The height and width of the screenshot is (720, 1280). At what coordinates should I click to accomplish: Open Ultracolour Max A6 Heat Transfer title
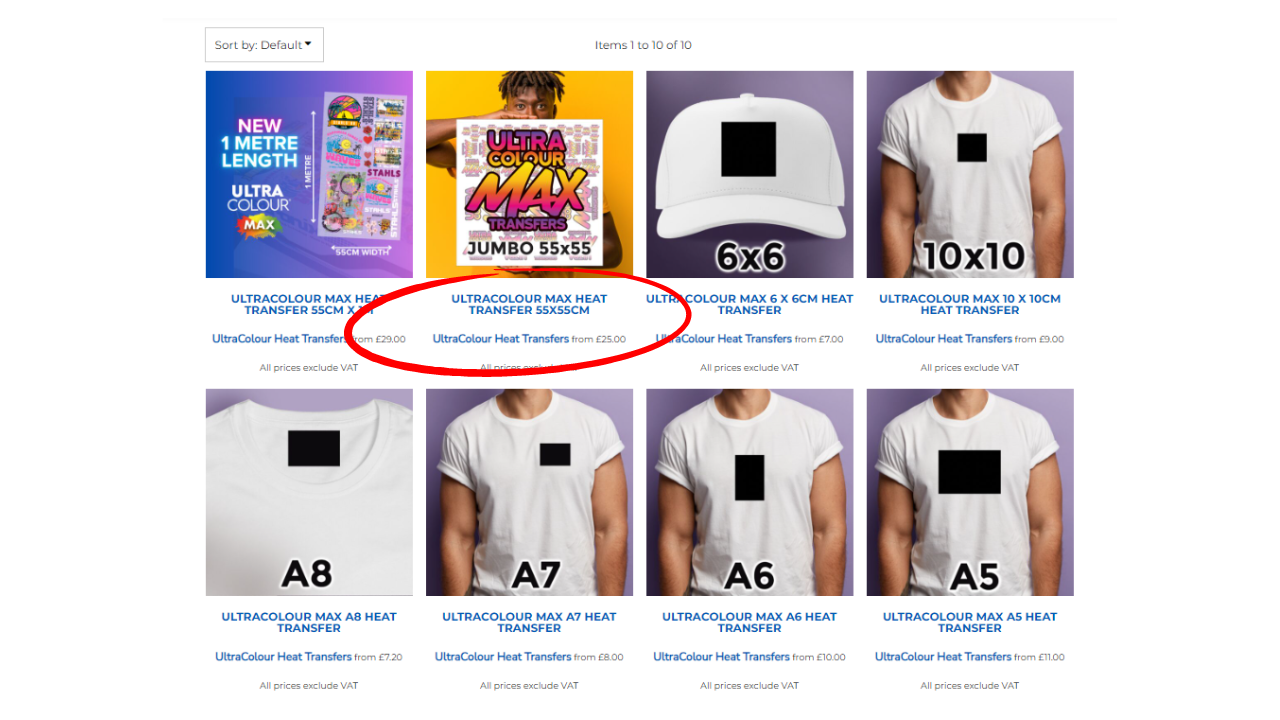[750, 622]
